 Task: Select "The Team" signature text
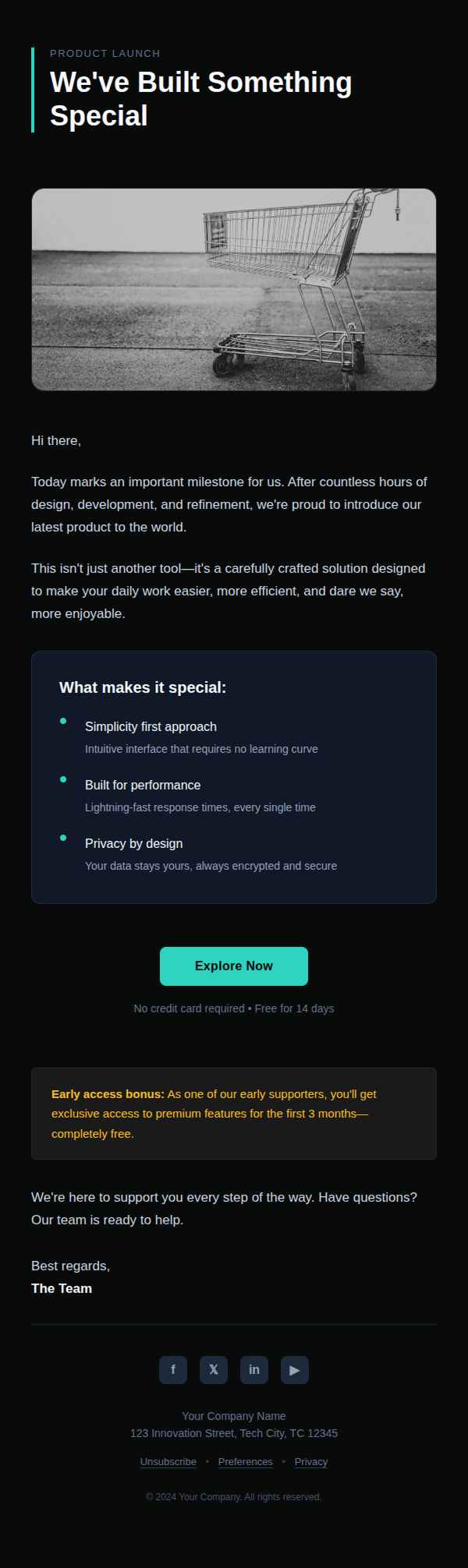tap(62, 1288)
